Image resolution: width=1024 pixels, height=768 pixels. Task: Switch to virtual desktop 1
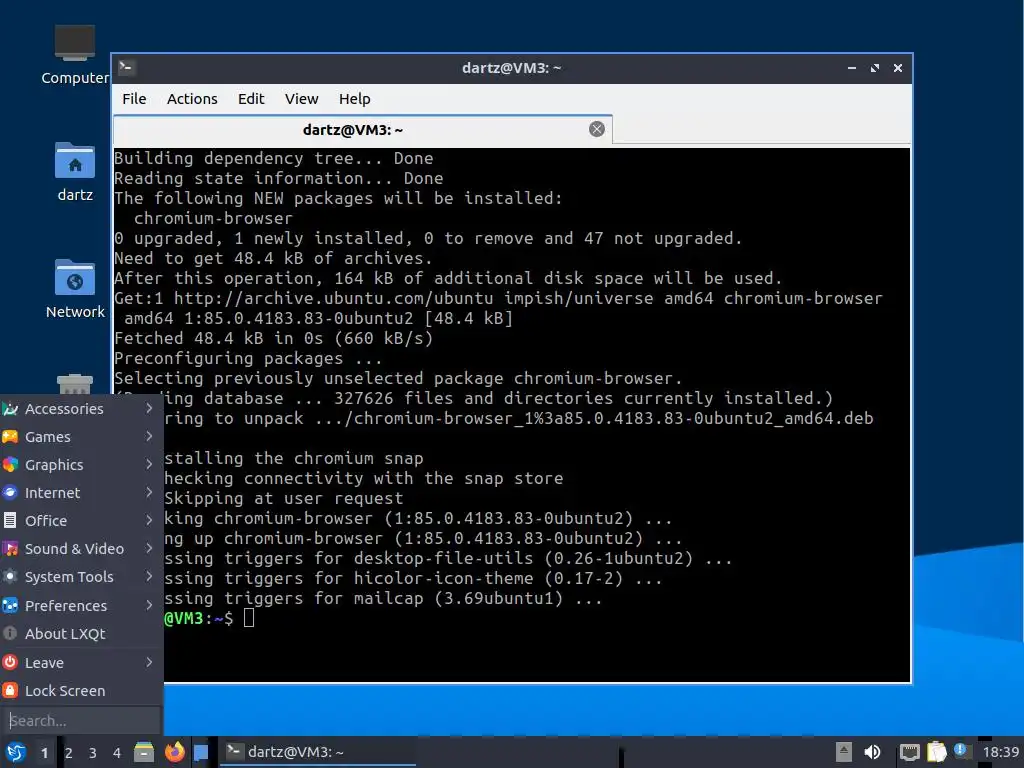(x=44, y=753)
